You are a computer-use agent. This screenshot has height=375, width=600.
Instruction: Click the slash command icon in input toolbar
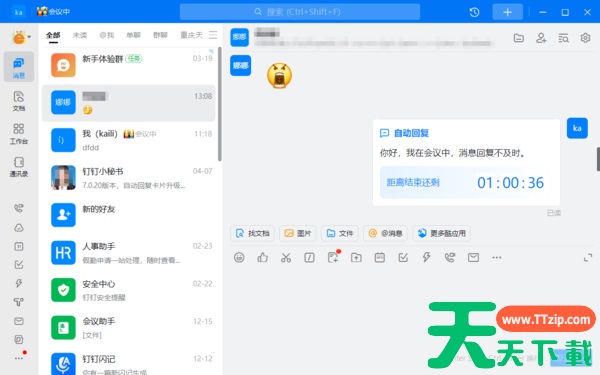[309, 258]
